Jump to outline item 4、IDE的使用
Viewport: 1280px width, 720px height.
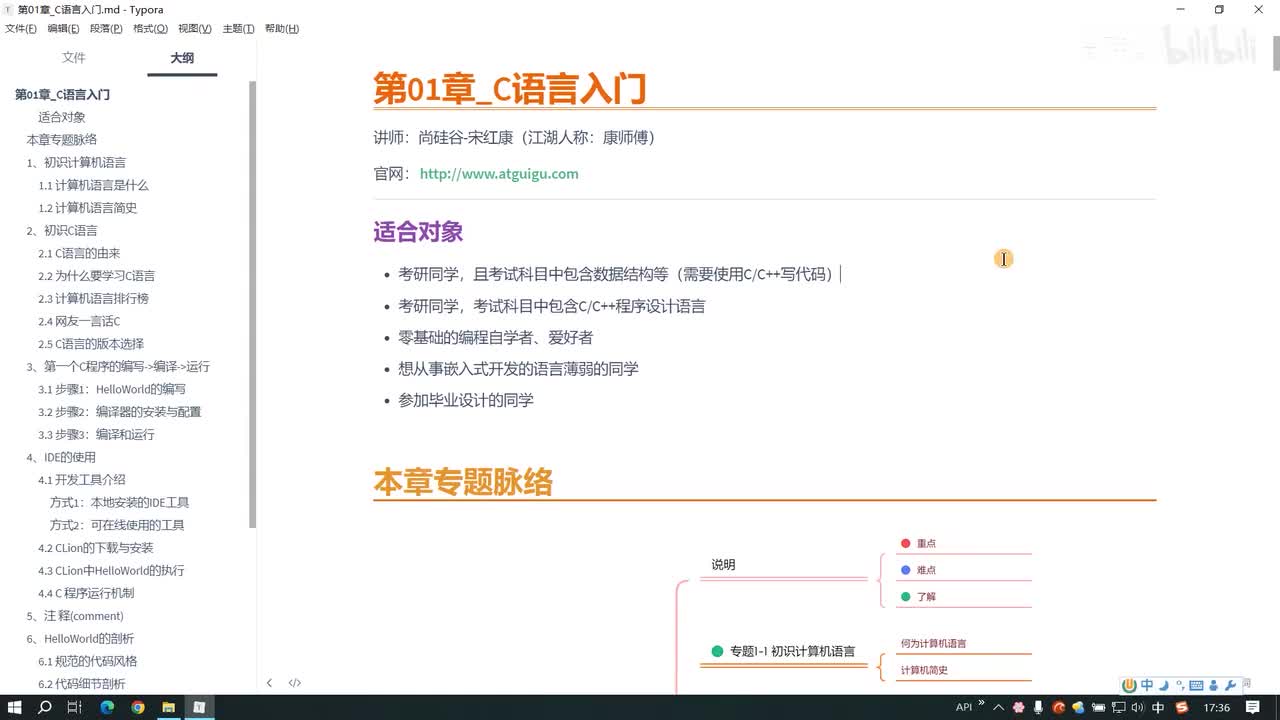[61, 457]
